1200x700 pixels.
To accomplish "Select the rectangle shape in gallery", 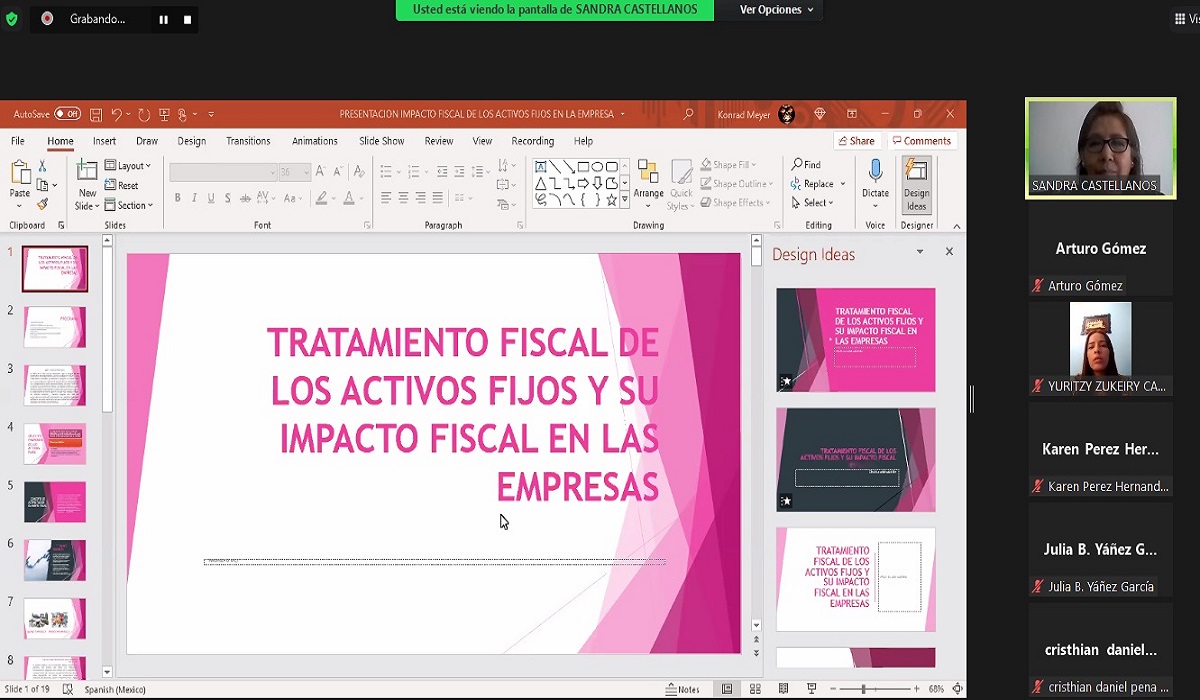I will pos(583,167).
